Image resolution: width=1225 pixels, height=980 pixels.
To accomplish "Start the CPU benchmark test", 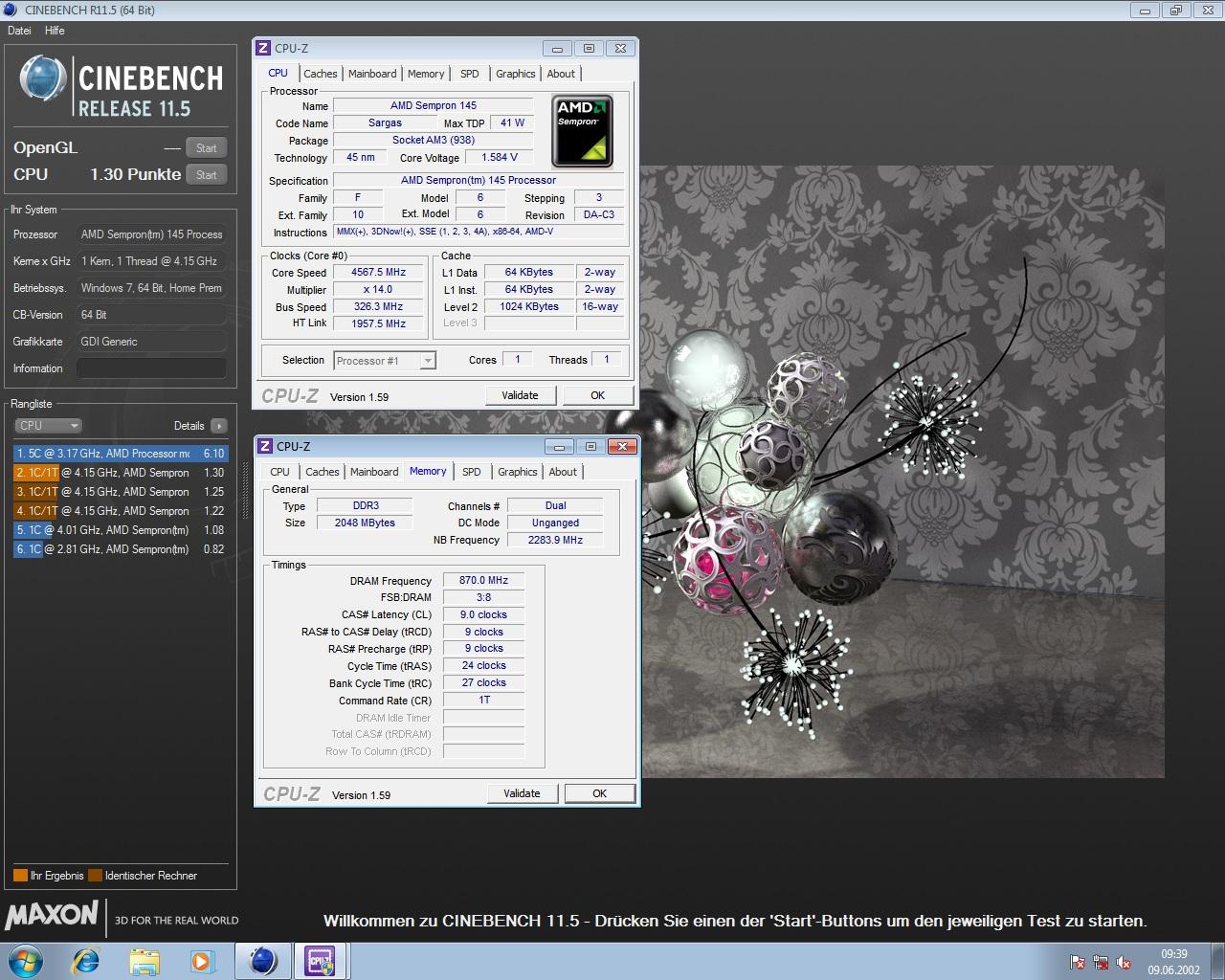I will 206,175.
